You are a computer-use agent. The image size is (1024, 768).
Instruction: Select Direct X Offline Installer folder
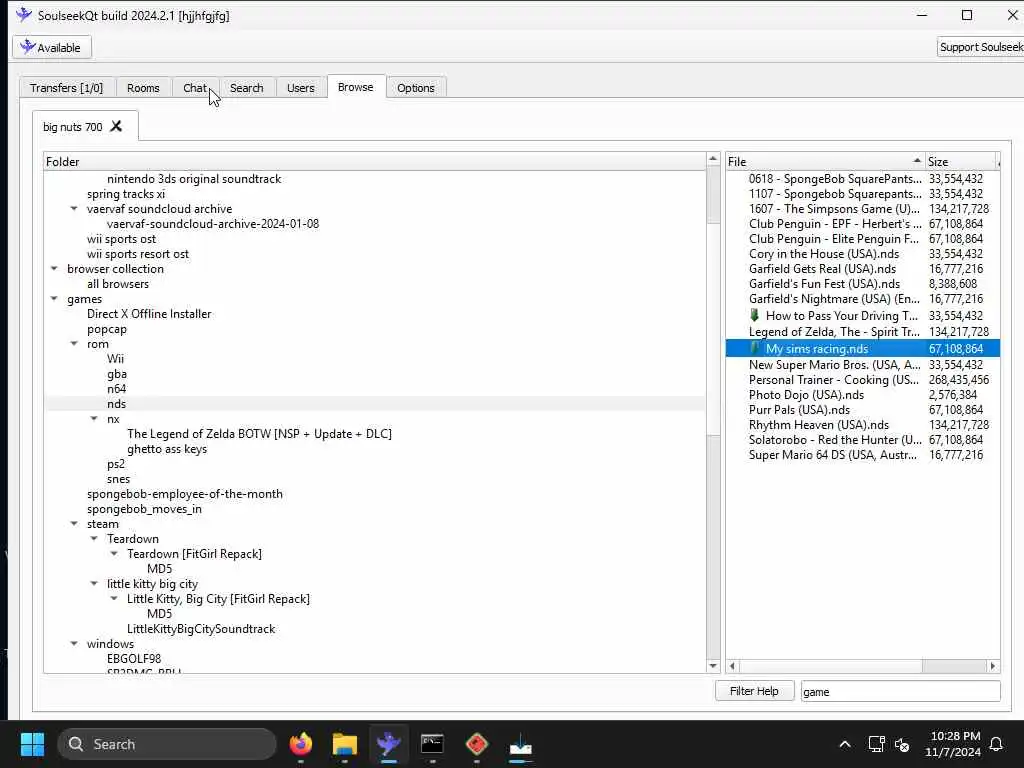click(x=149, y=314)
